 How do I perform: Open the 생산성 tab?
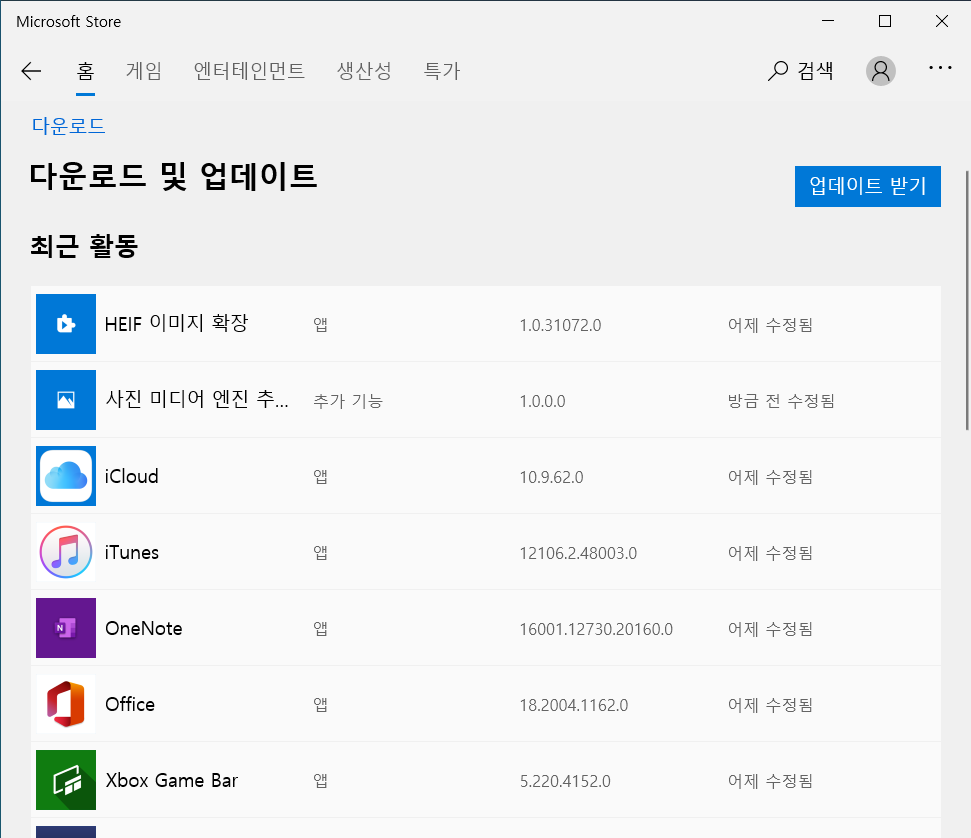(x=364, y=71)
